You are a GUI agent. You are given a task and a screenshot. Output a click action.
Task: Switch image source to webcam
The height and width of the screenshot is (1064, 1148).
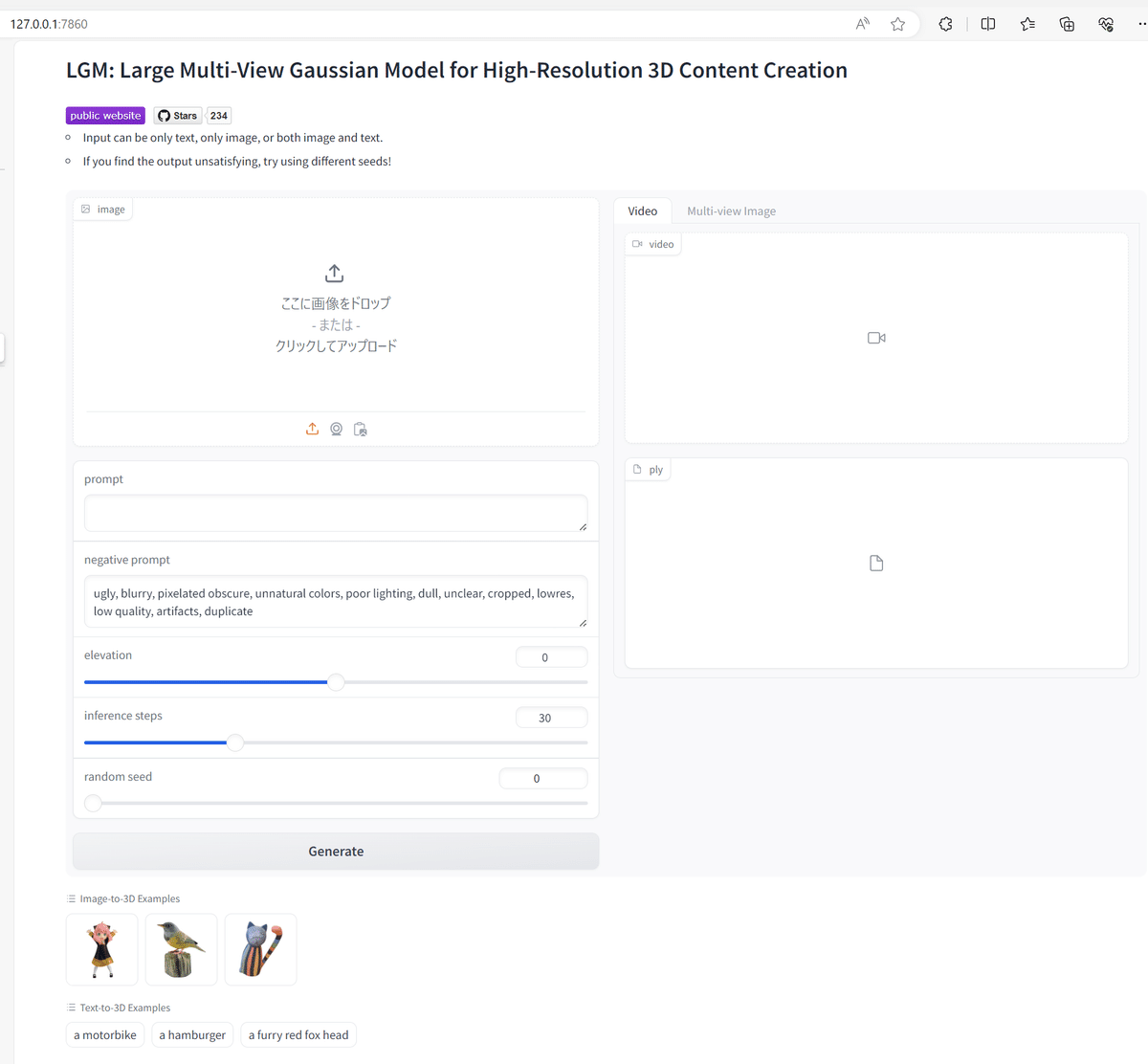point(337,430)
